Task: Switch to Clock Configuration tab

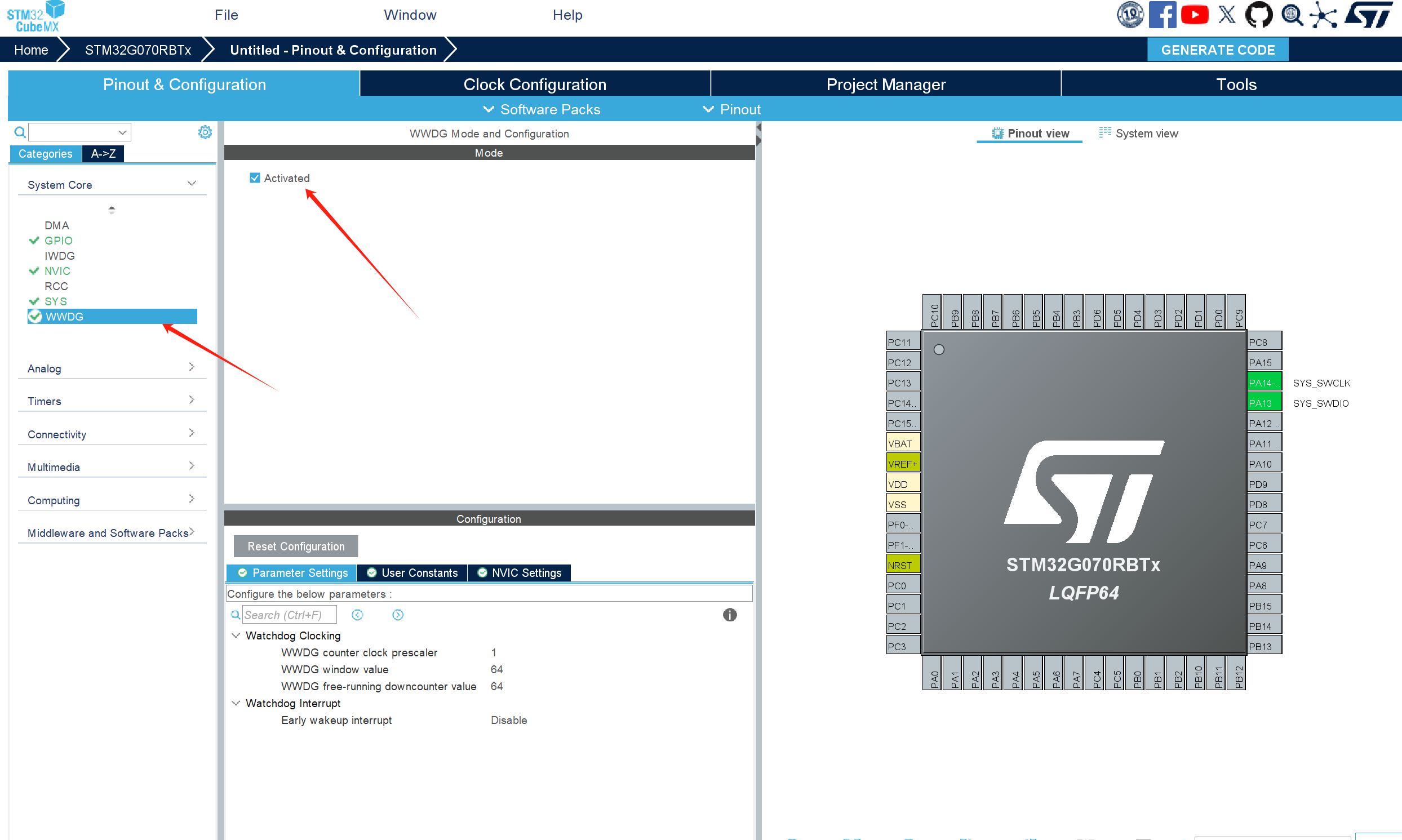Action: (x=534, y=85)
